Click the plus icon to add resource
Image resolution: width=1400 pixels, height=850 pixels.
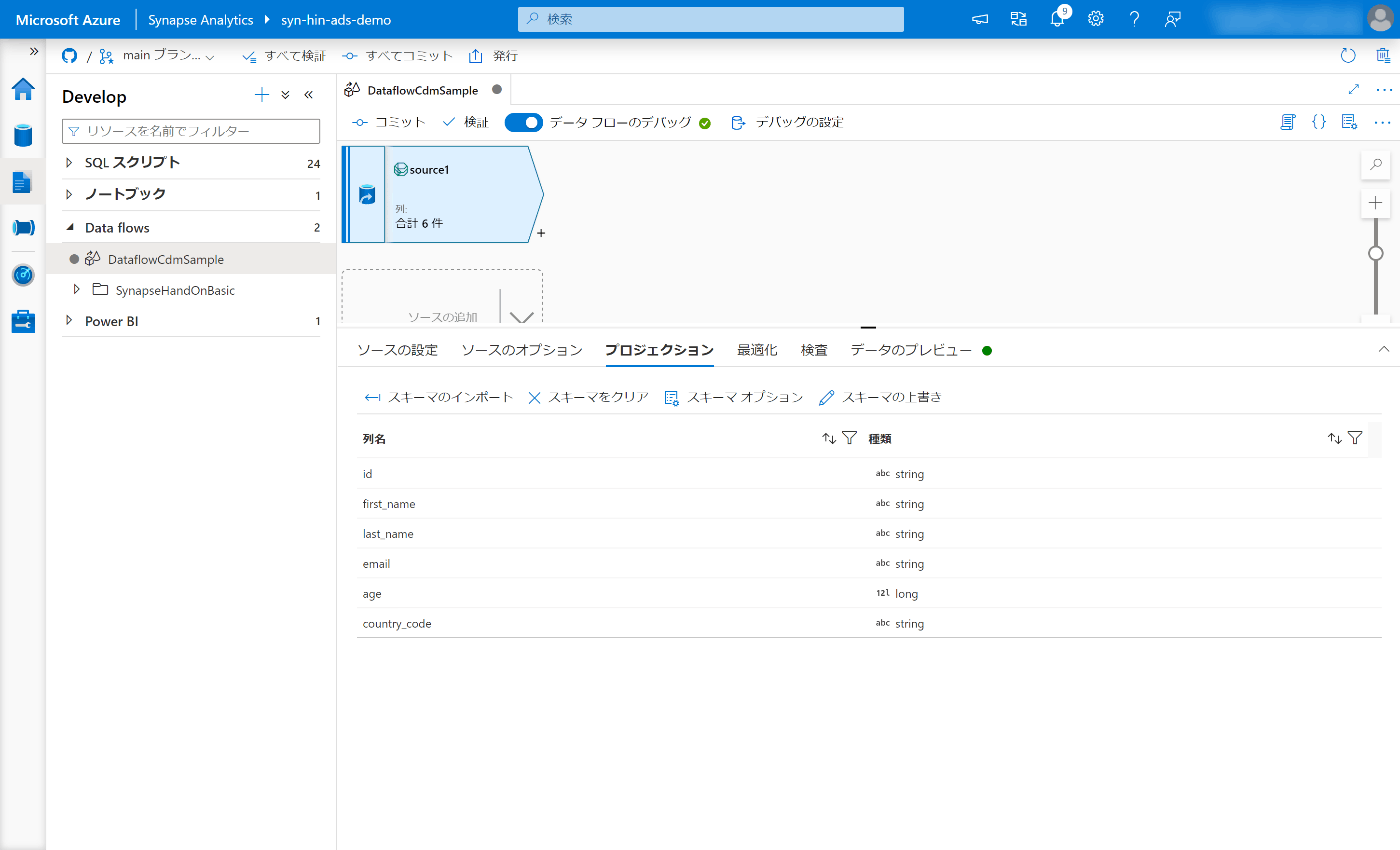coord(262,95)
